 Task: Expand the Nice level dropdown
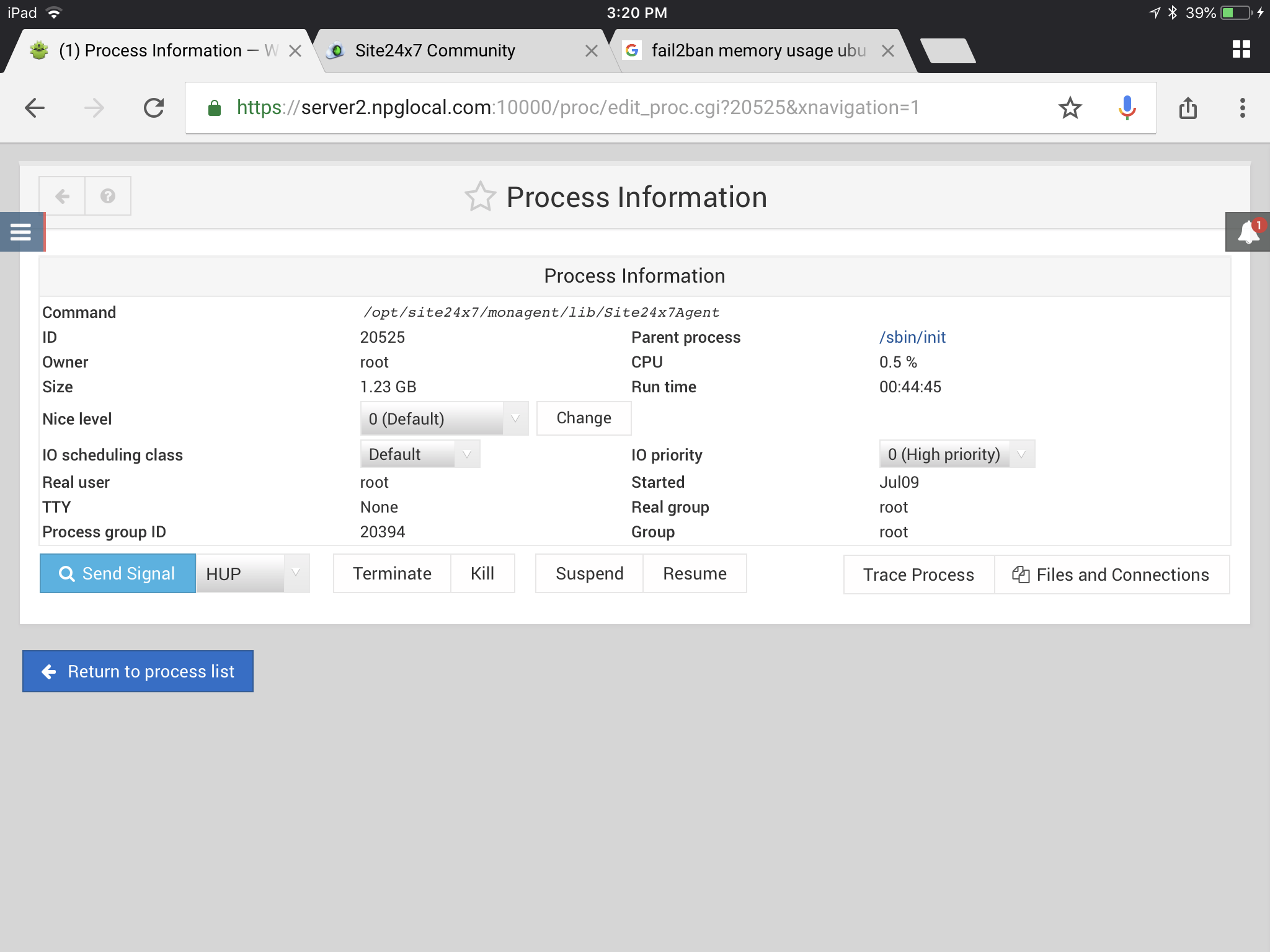(x=444, y=419)
